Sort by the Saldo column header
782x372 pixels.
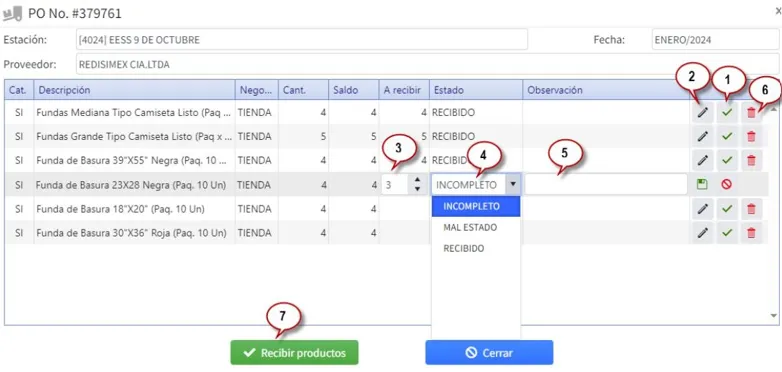354,90
